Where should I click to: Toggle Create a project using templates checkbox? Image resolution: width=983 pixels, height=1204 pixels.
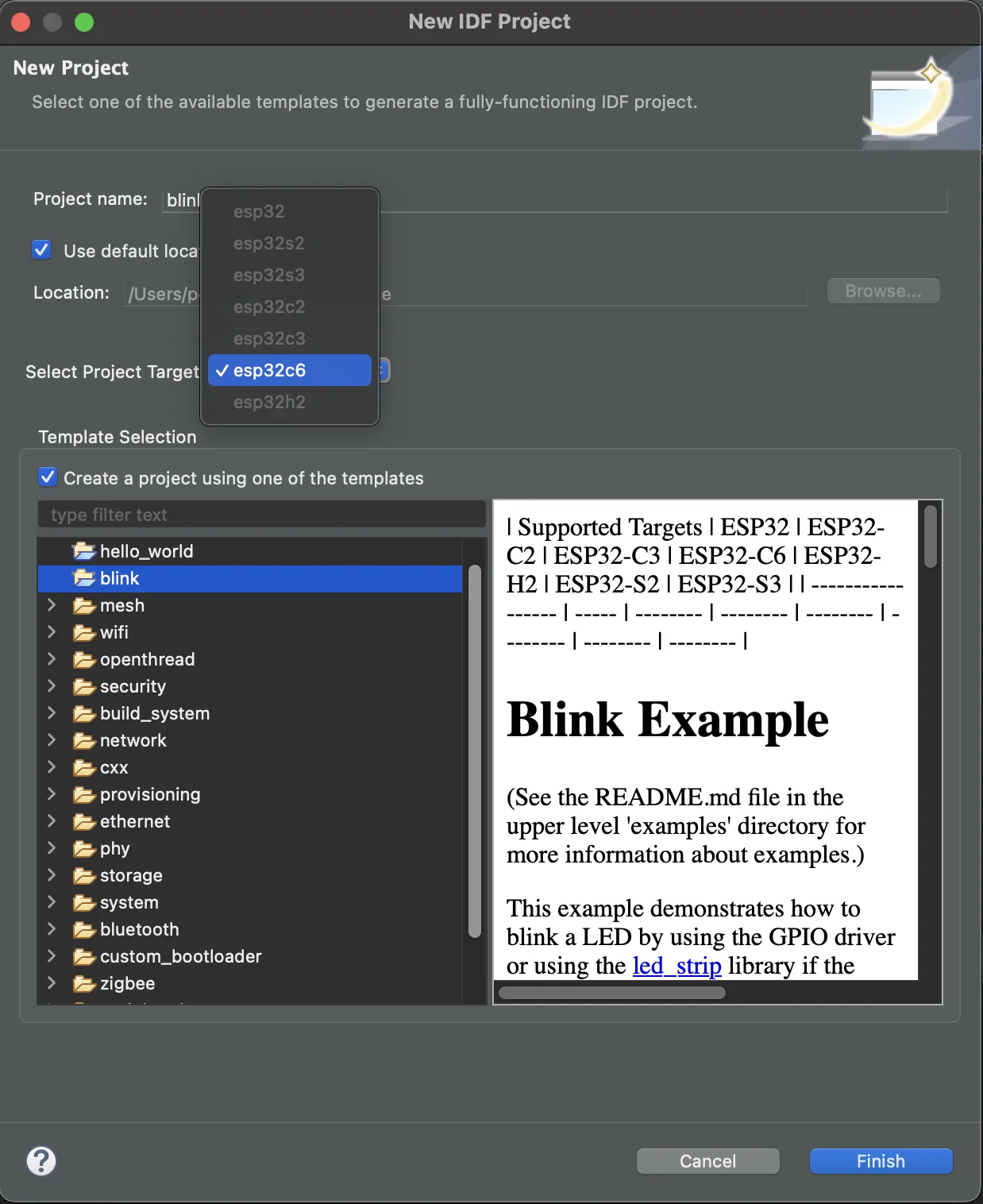coord(48,477)
